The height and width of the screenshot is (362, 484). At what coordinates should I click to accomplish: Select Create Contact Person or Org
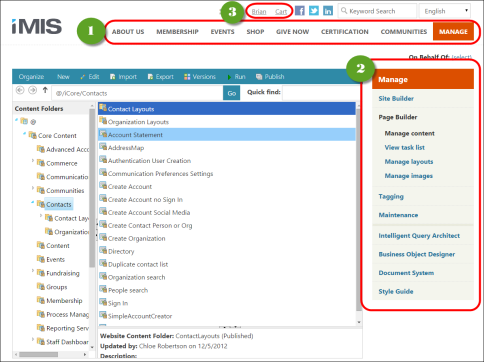[227, 226]
